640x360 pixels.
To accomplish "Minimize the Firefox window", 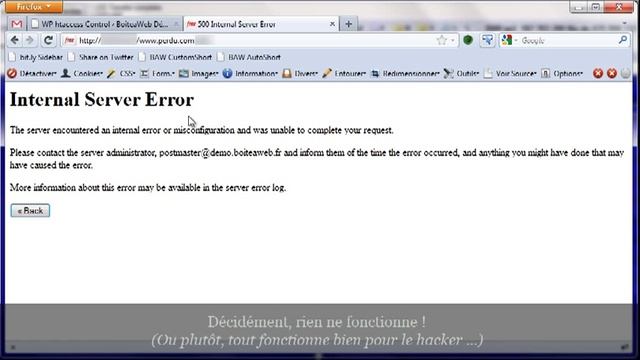I will click(x=578, y=7).
